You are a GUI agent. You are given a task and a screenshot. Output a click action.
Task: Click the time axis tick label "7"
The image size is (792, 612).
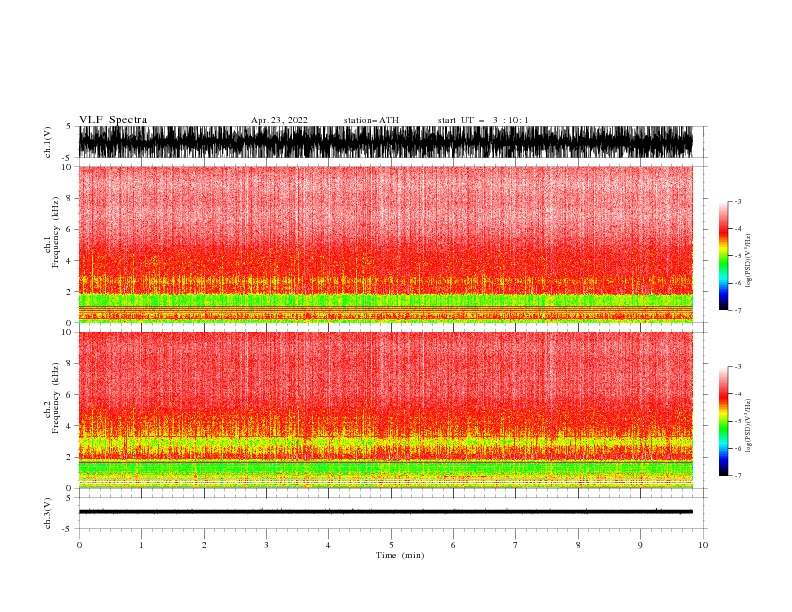516,545
